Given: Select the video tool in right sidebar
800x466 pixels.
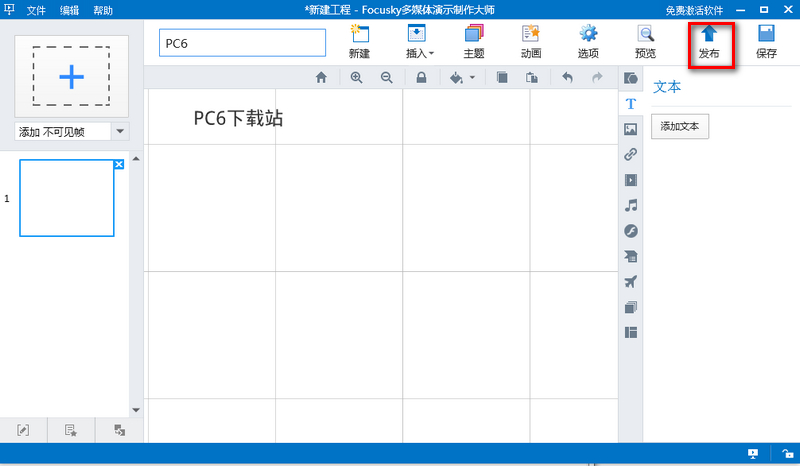Looking at the screenshot, I should 631,180.
